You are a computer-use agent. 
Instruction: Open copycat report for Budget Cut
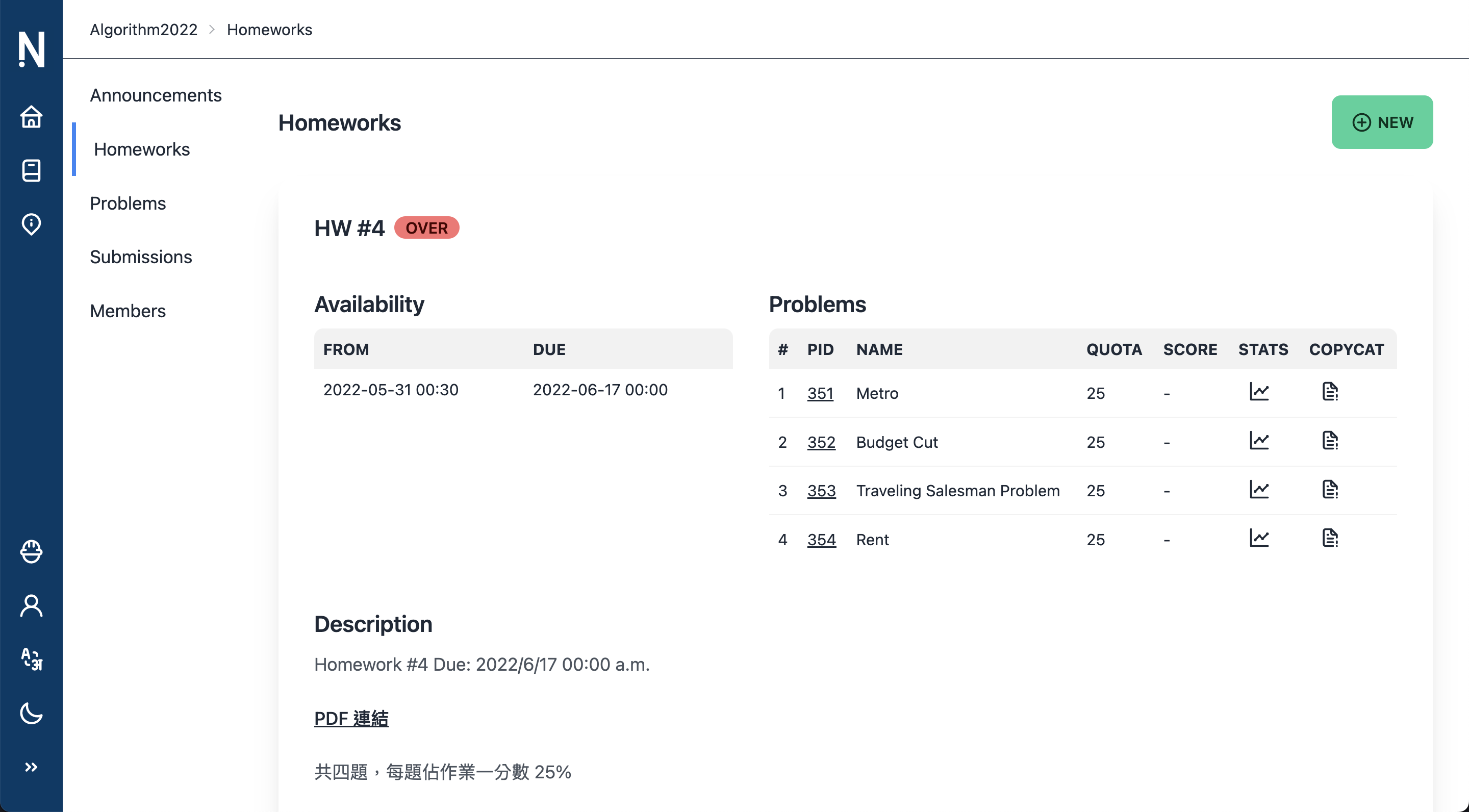(x=1330, y=441)
